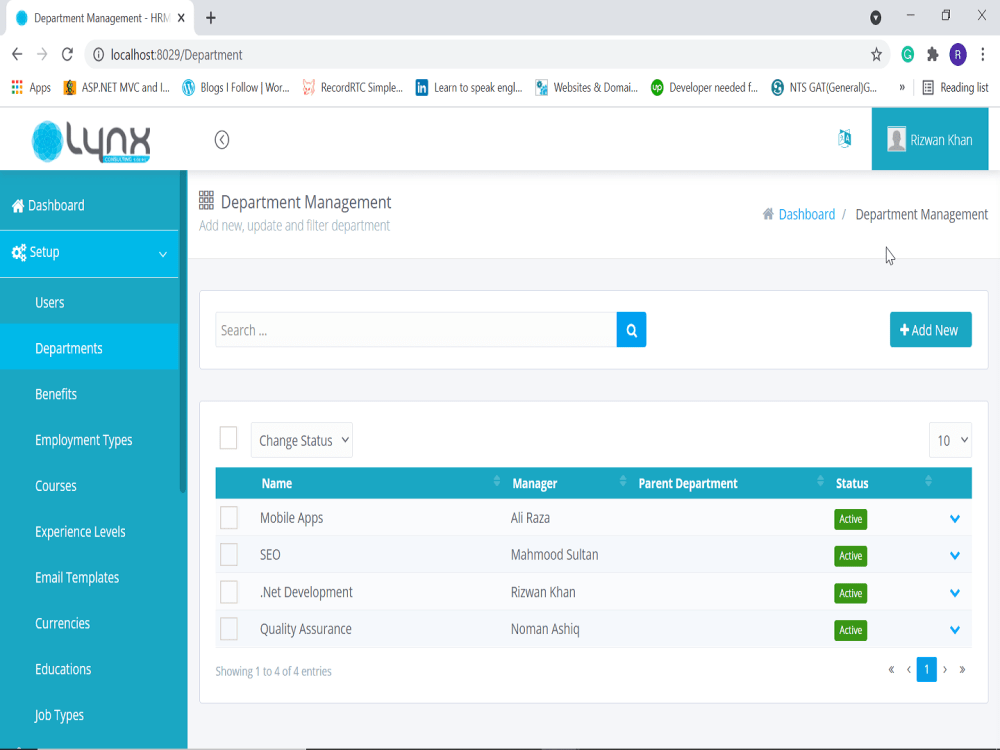
Task: Open Courses in the sidebar
Action: click(x=89, y=486)
